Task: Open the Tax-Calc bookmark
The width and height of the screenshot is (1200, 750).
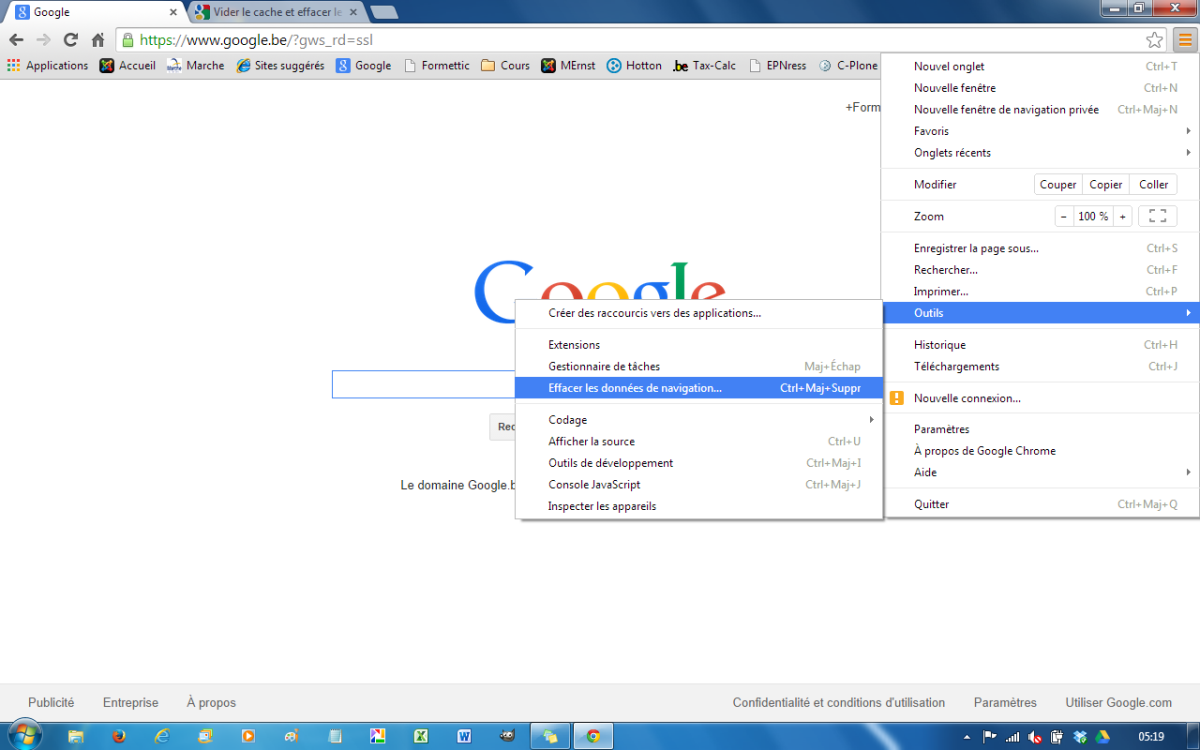Action: coord(705,66)
